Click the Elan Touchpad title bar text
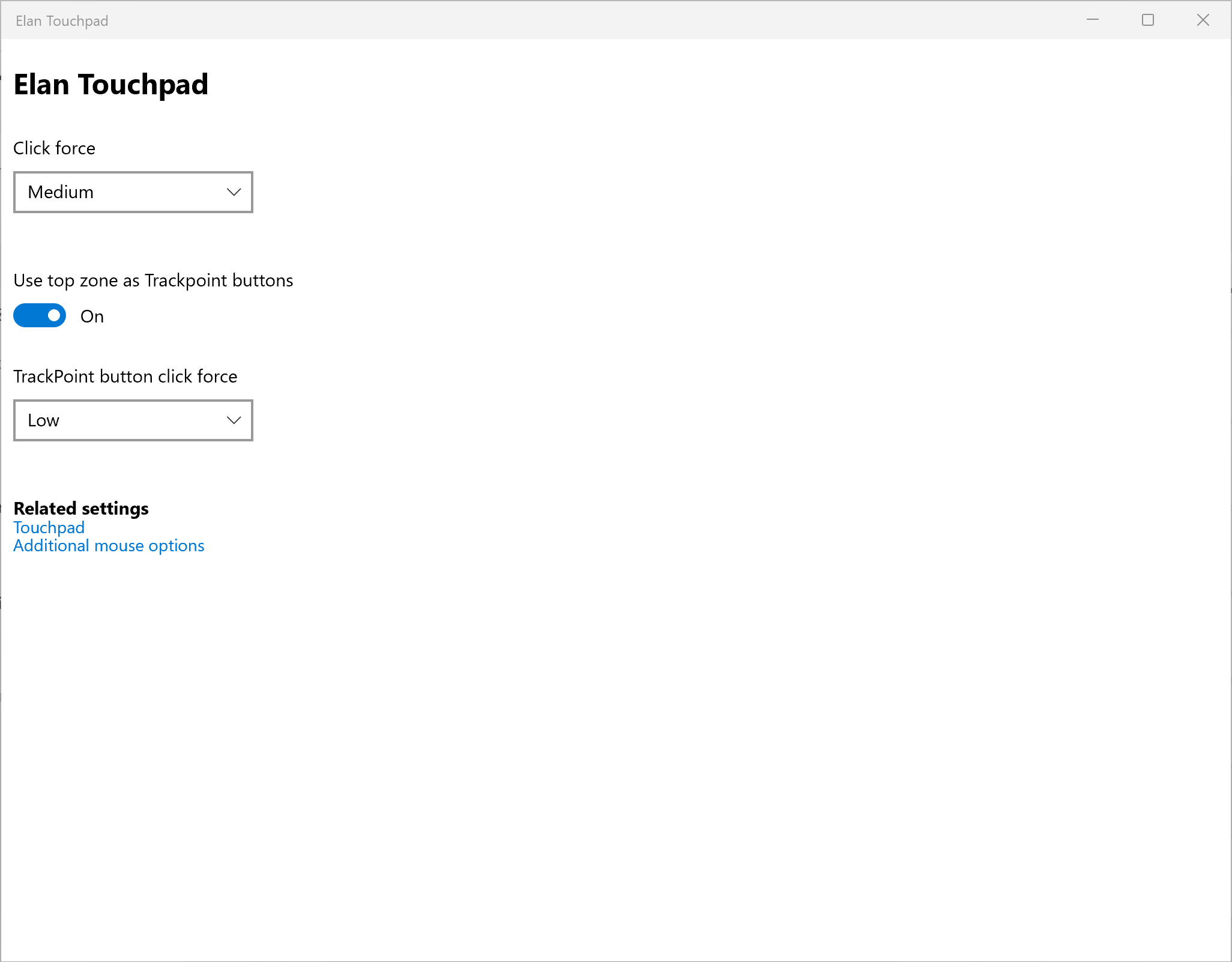The width and height of the screenshot is (1232, 962). [x=62, y=21]
